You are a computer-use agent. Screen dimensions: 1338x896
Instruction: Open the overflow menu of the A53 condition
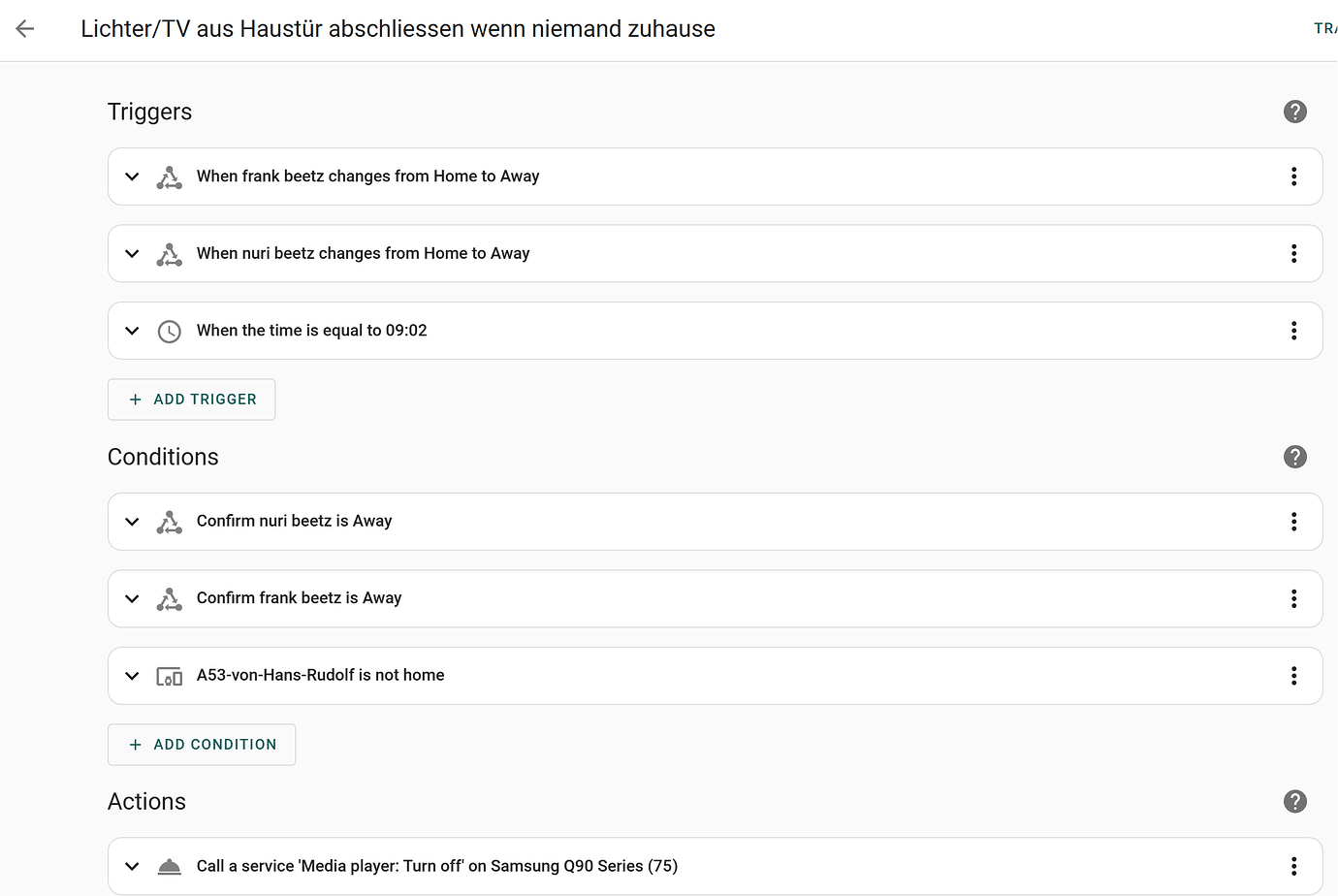click(x=1293, y=676)
